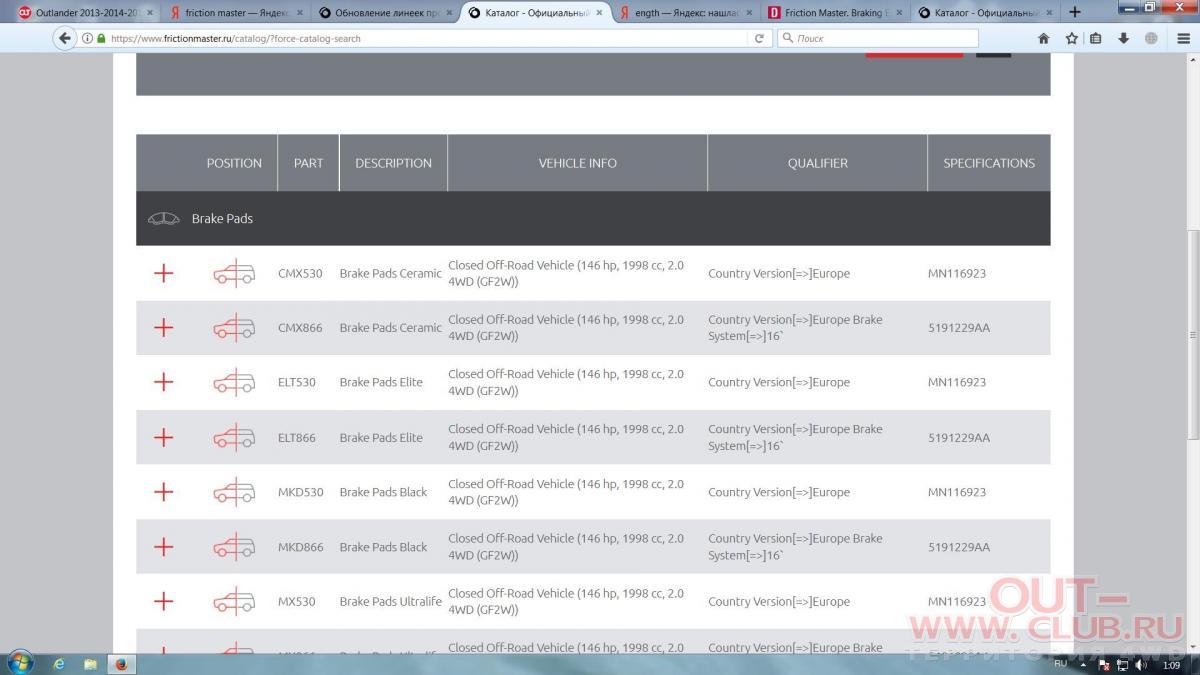This screenshot has height=675, width=1200.
Task: Open Windows Explorer from the taskbar
Action: 90,663
